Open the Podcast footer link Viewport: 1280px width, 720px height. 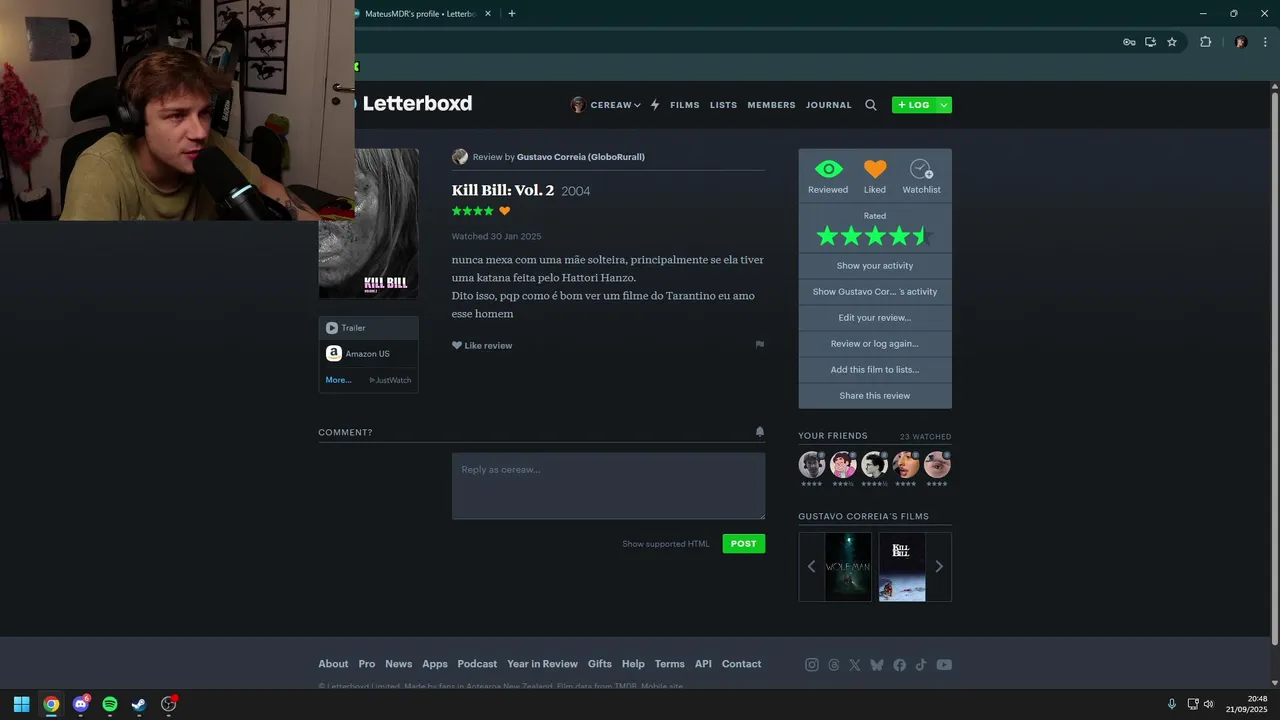click(477, 664)
